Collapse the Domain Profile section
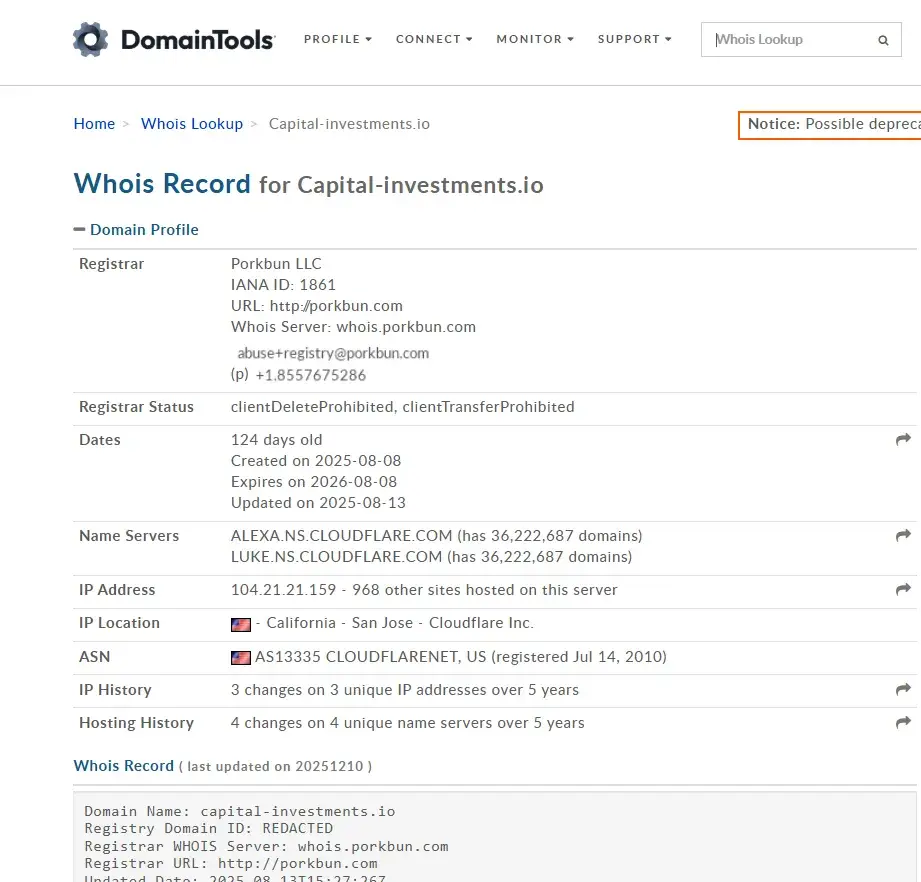Screen dimensions: 921x882 pyautogui.click(x=136, y=230)
